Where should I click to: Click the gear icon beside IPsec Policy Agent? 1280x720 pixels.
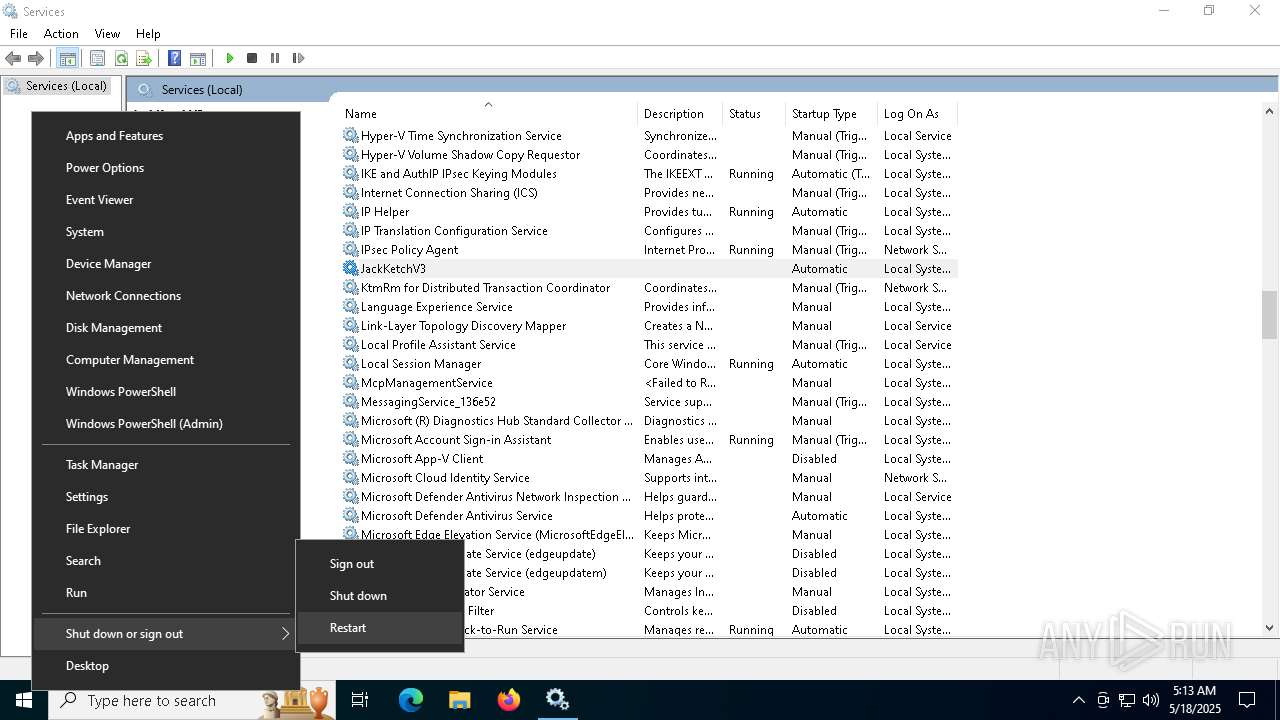[350, 249]
